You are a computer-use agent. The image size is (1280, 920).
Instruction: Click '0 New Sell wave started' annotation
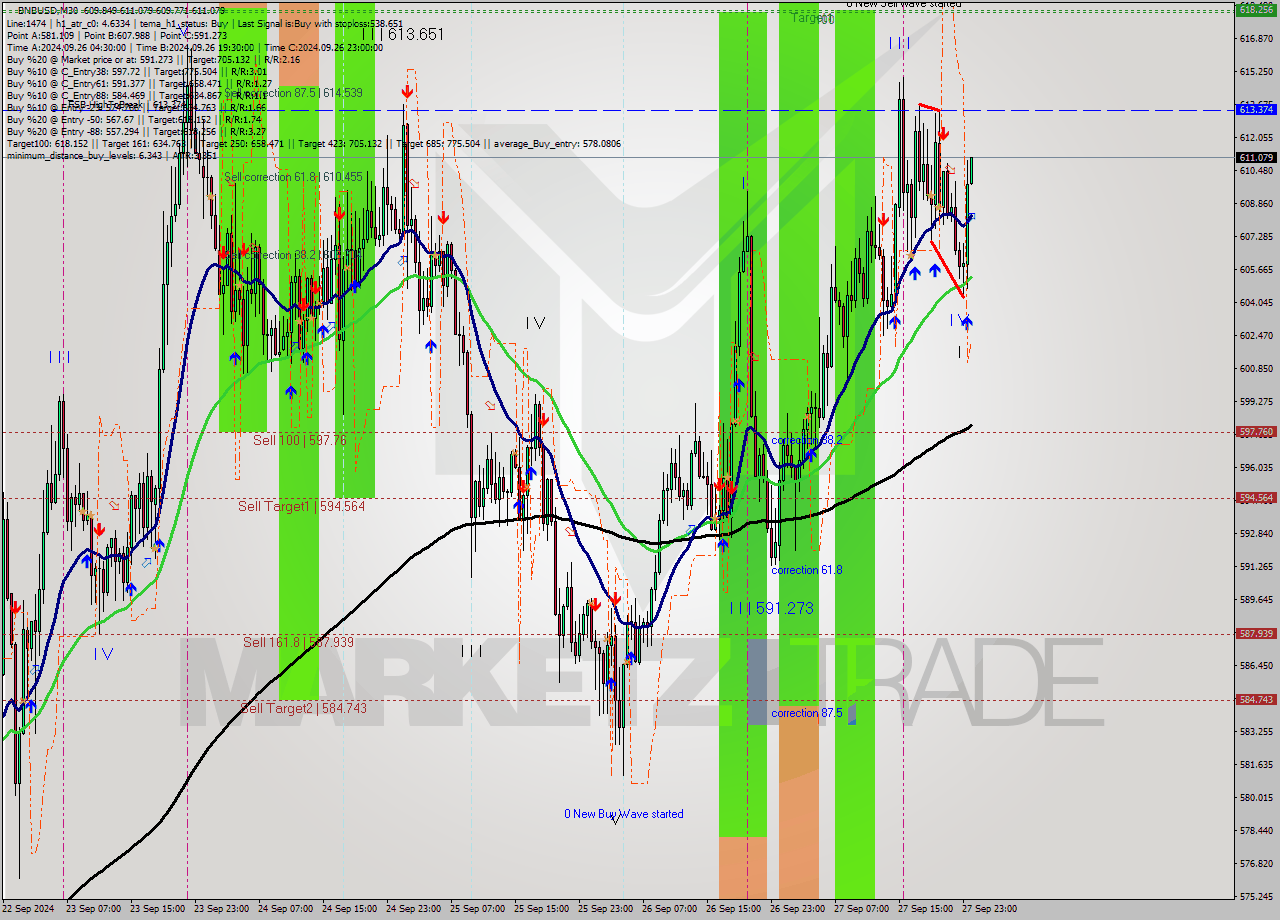pos(905,4)
